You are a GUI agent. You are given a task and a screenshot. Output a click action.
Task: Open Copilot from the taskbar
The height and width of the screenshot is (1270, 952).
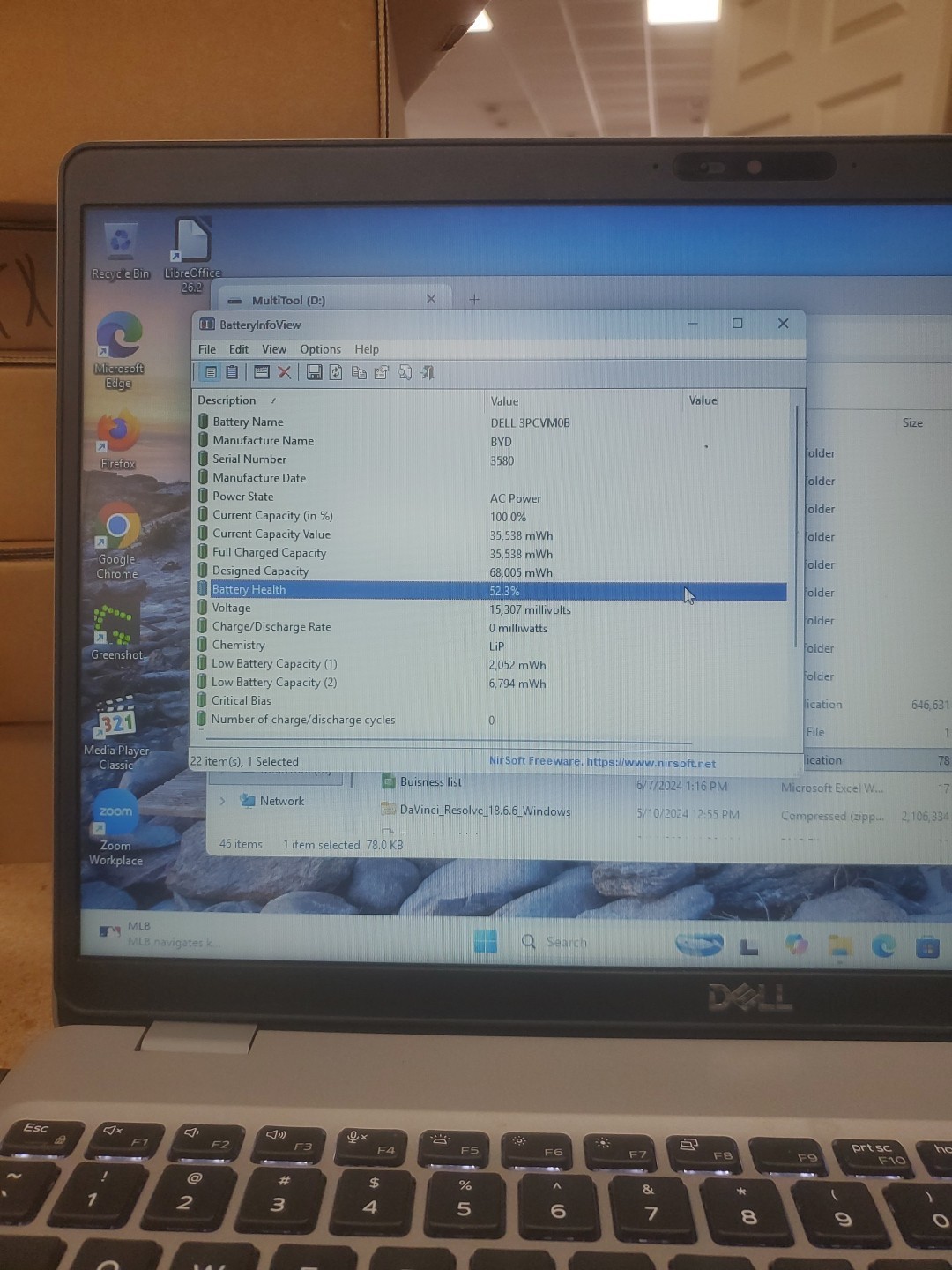coord(797,945)
